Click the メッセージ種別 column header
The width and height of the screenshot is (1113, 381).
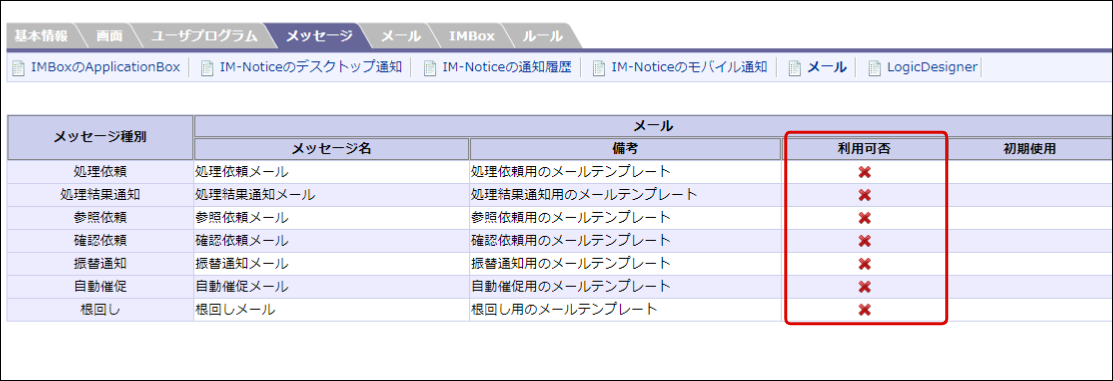[x=100, y=137]
